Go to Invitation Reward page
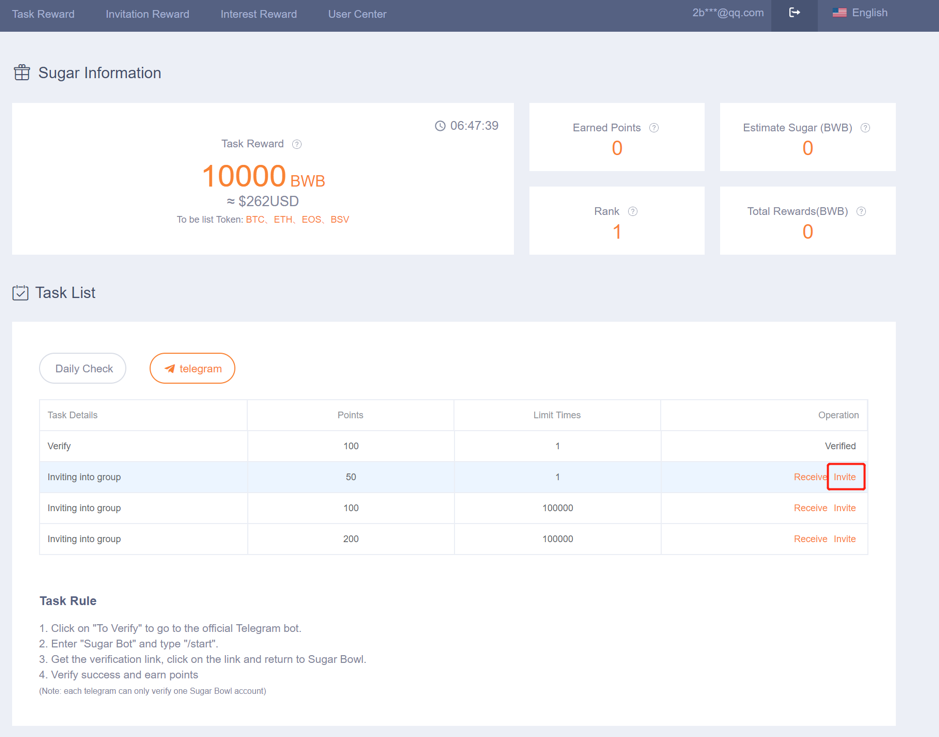 (147, 14)
